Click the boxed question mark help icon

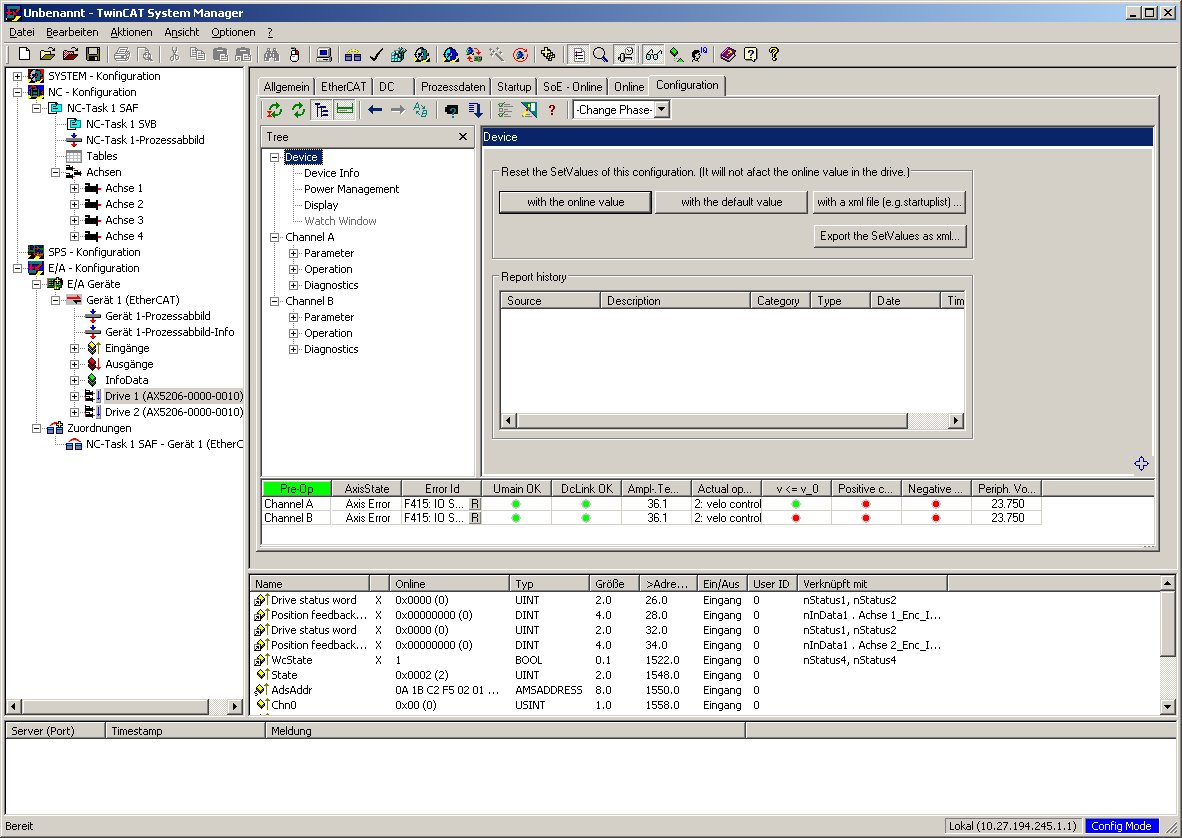click(x=751, y=54)
